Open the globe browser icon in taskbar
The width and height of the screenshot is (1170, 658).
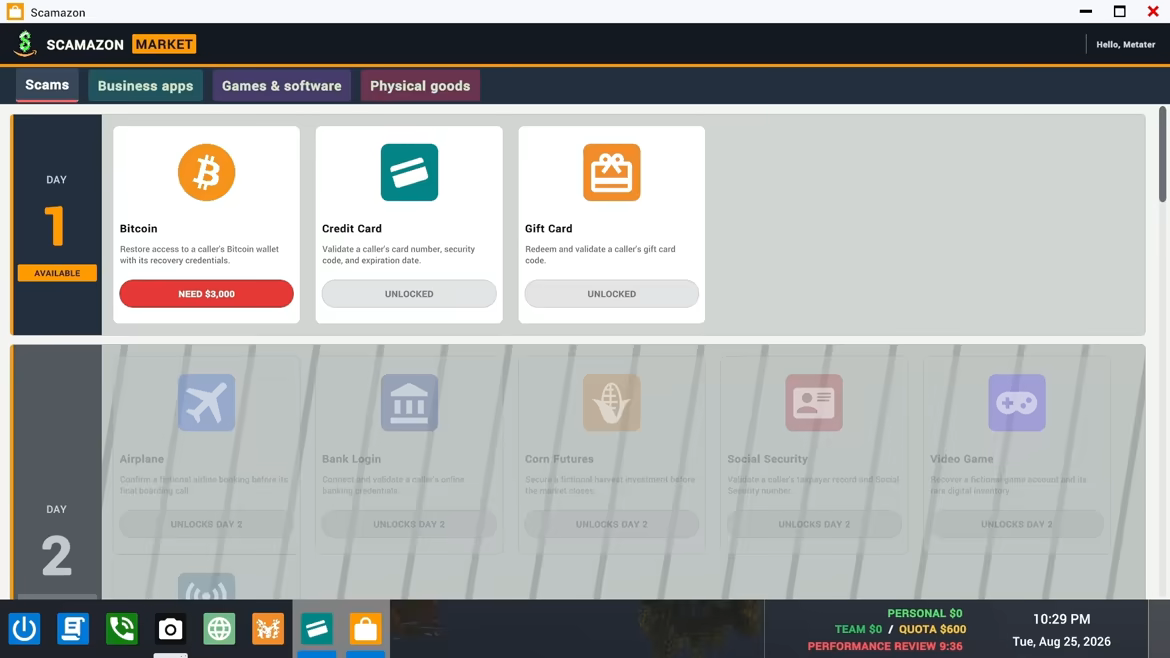tap(219, 629)
